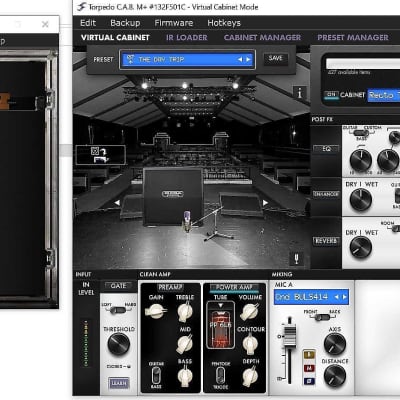Open the Recto cabinet selector
The image size is (400, 400).
click(384, 95)
